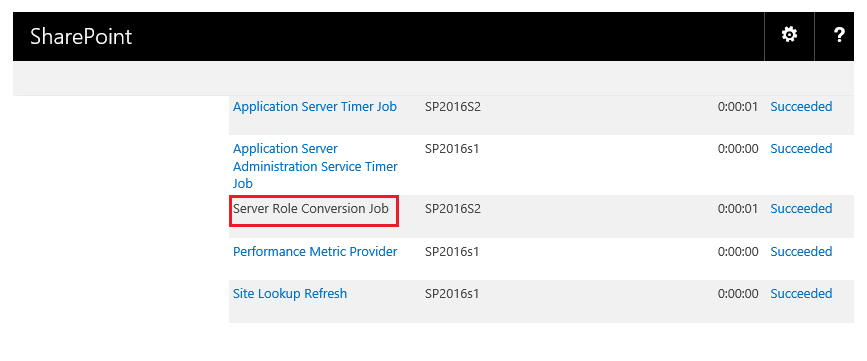Image resolution: width=867 pixels, height=361 pixels.
Task: Click the 0:00:01 duration of Server Role Conversion Job
Action: [x=738, y=208]
